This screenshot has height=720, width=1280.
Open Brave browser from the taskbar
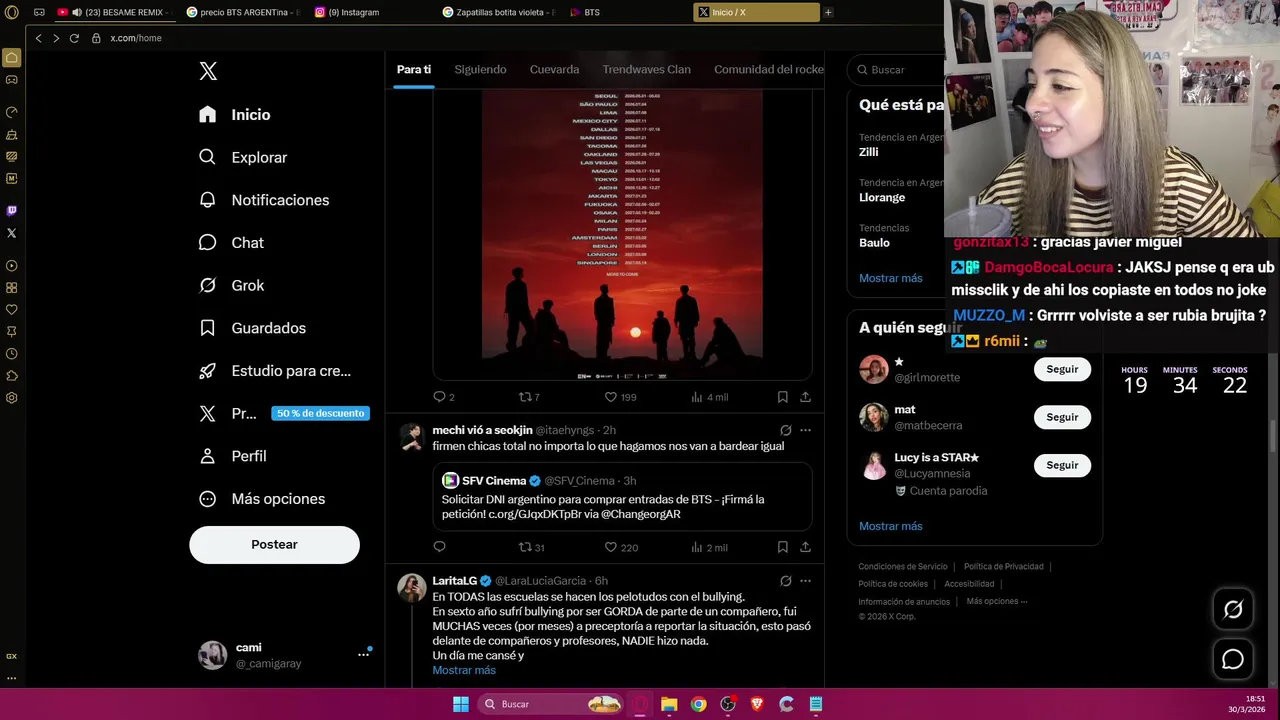757,704
